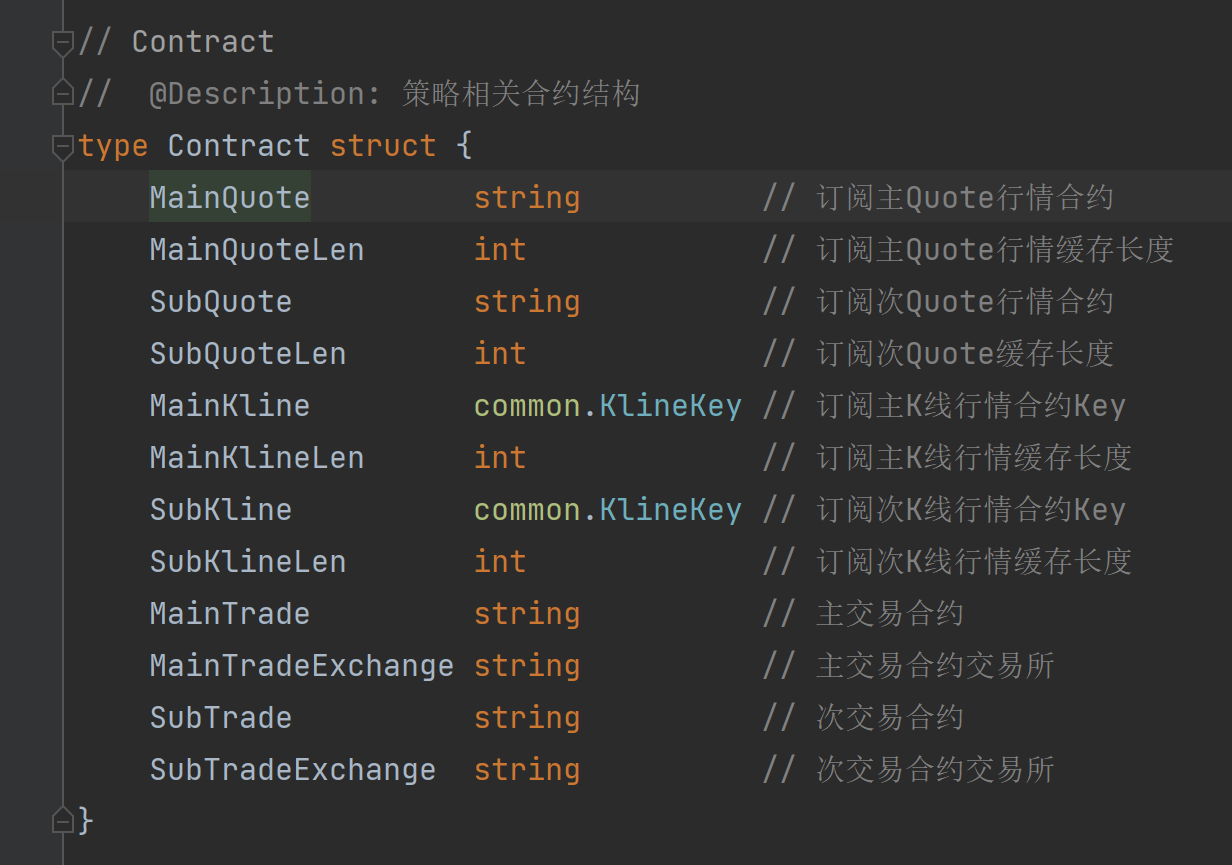Click the MainKlineLen int type
The height and width of the screenshot is (865, 1232).
point(500,457)
